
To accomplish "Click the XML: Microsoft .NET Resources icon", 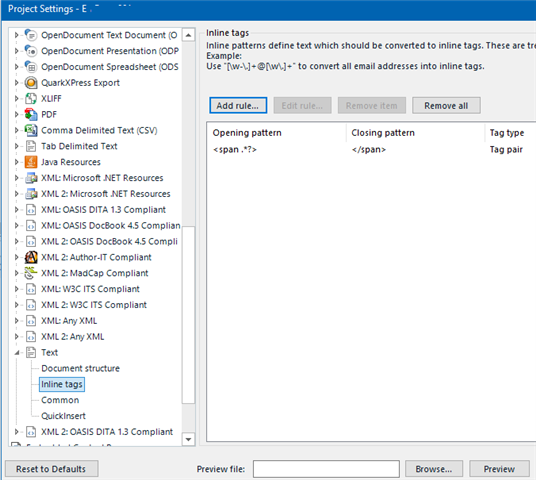I will coord(31,178).
